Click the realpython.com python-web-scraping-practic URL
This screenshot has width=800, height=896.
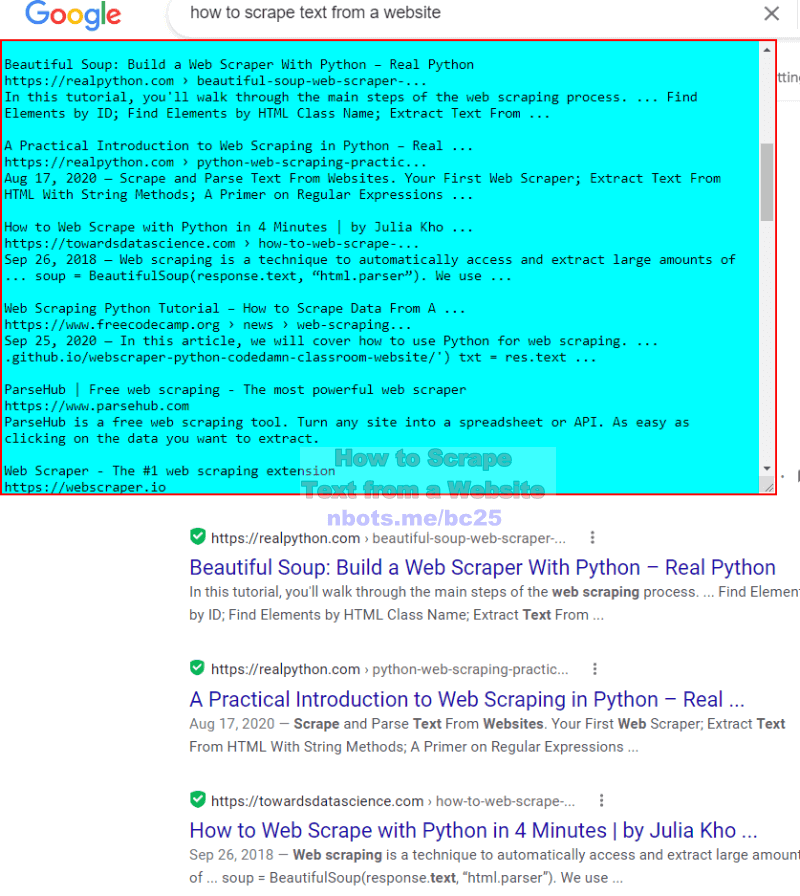click(390, 669)
